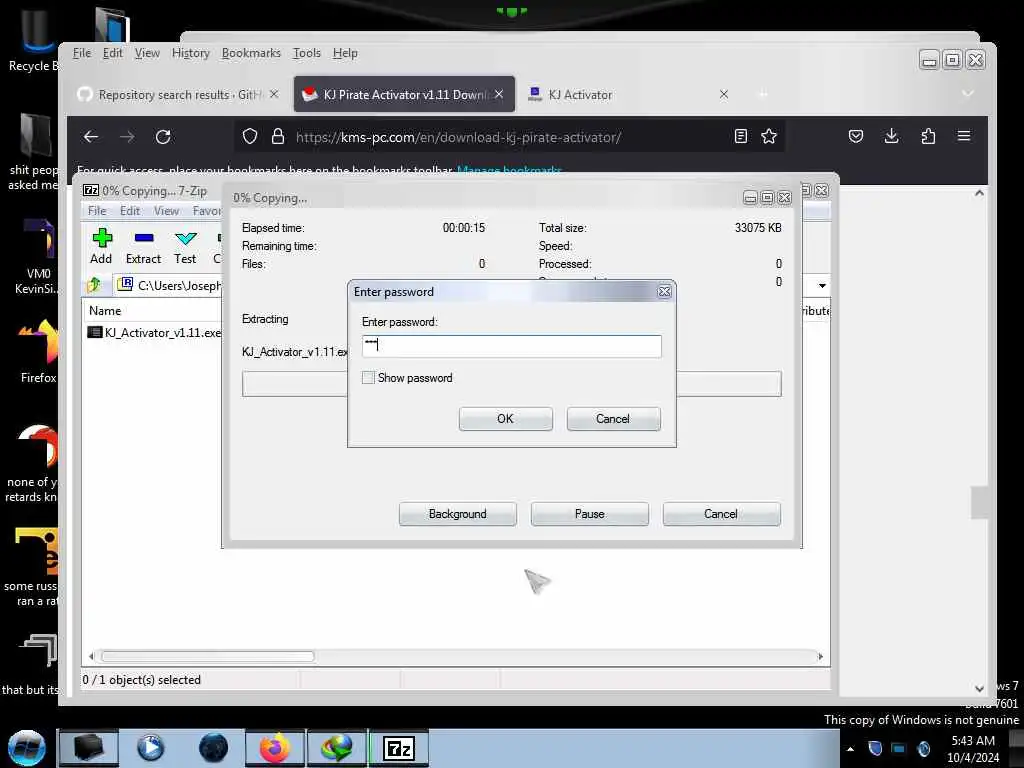1024x768 pixels.
Task: Confirm password with OK button
Action: pyautogui.click(x=505, y=419)
